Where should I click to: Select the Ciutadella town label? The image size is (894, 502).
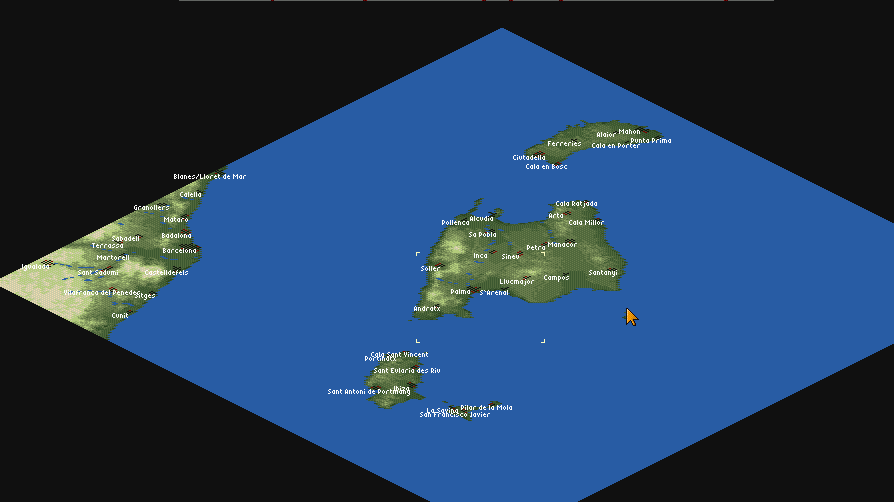(529, 157)
